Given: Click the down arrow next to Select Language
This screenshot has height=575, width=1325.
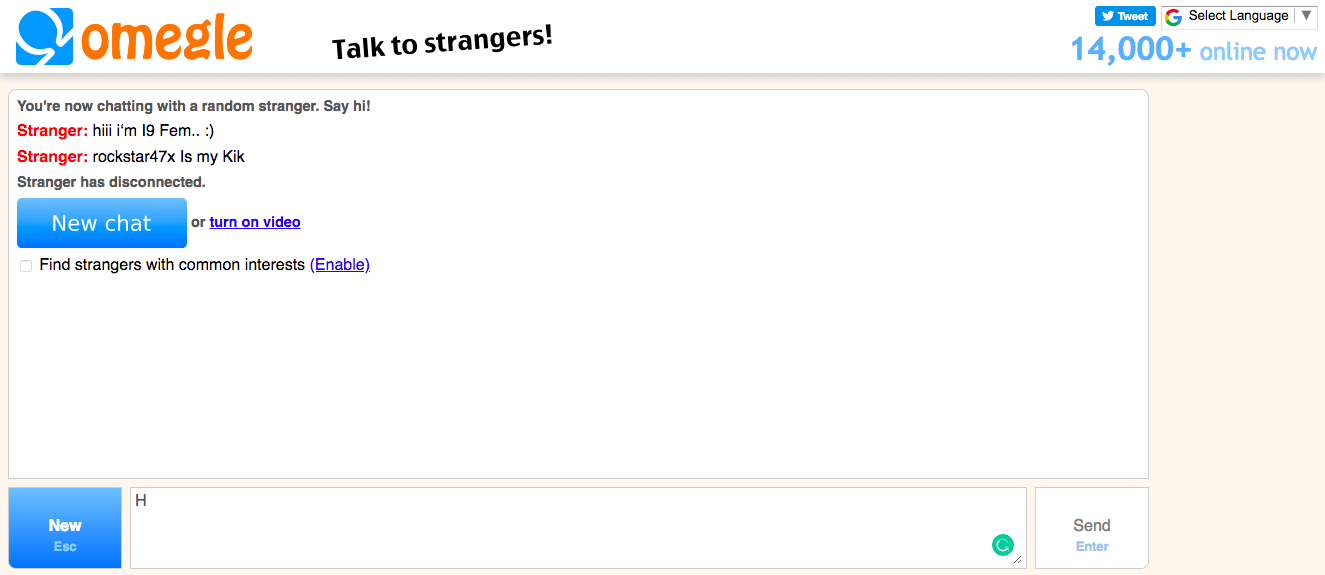Looking at the screenshot, I should click(x=1306, y=16).
